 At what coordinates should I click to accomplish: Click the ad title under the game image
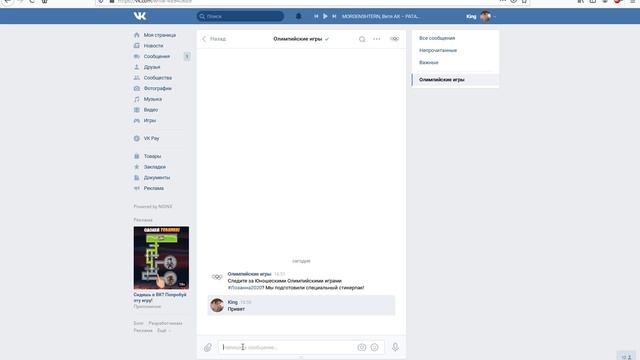pos(160,297)
